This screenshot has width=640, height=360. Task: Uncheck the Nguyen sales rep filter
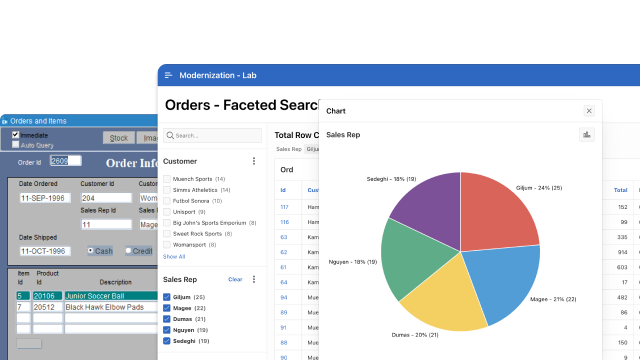pyautogui.click(x=167, y=330)
